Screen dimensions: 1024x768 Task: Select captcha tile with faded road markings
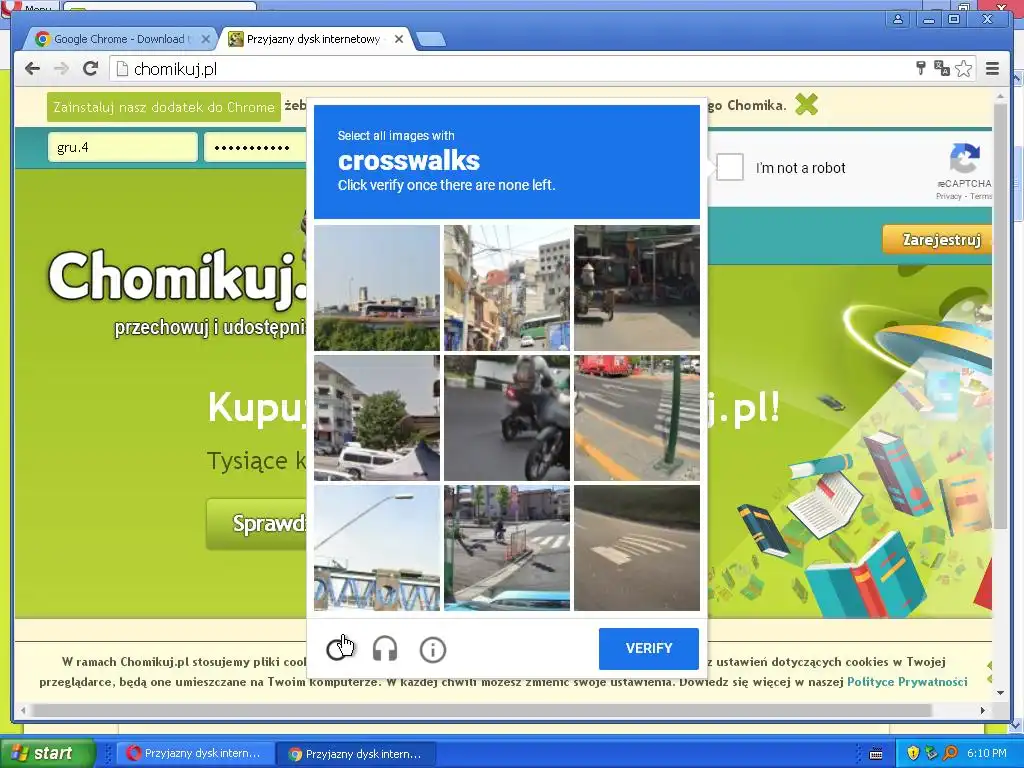tap(637, 548)
